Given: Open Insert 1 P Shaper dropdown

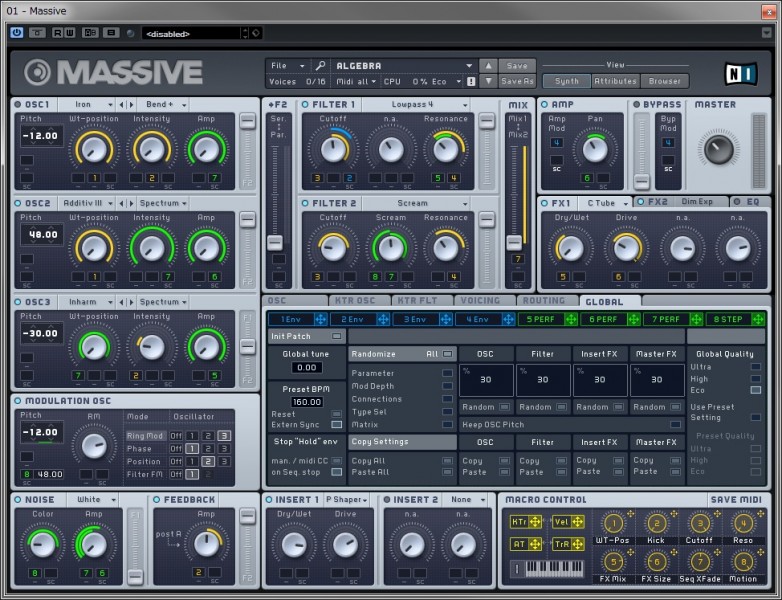Looking at the screenshot, I should pos(347,500).
